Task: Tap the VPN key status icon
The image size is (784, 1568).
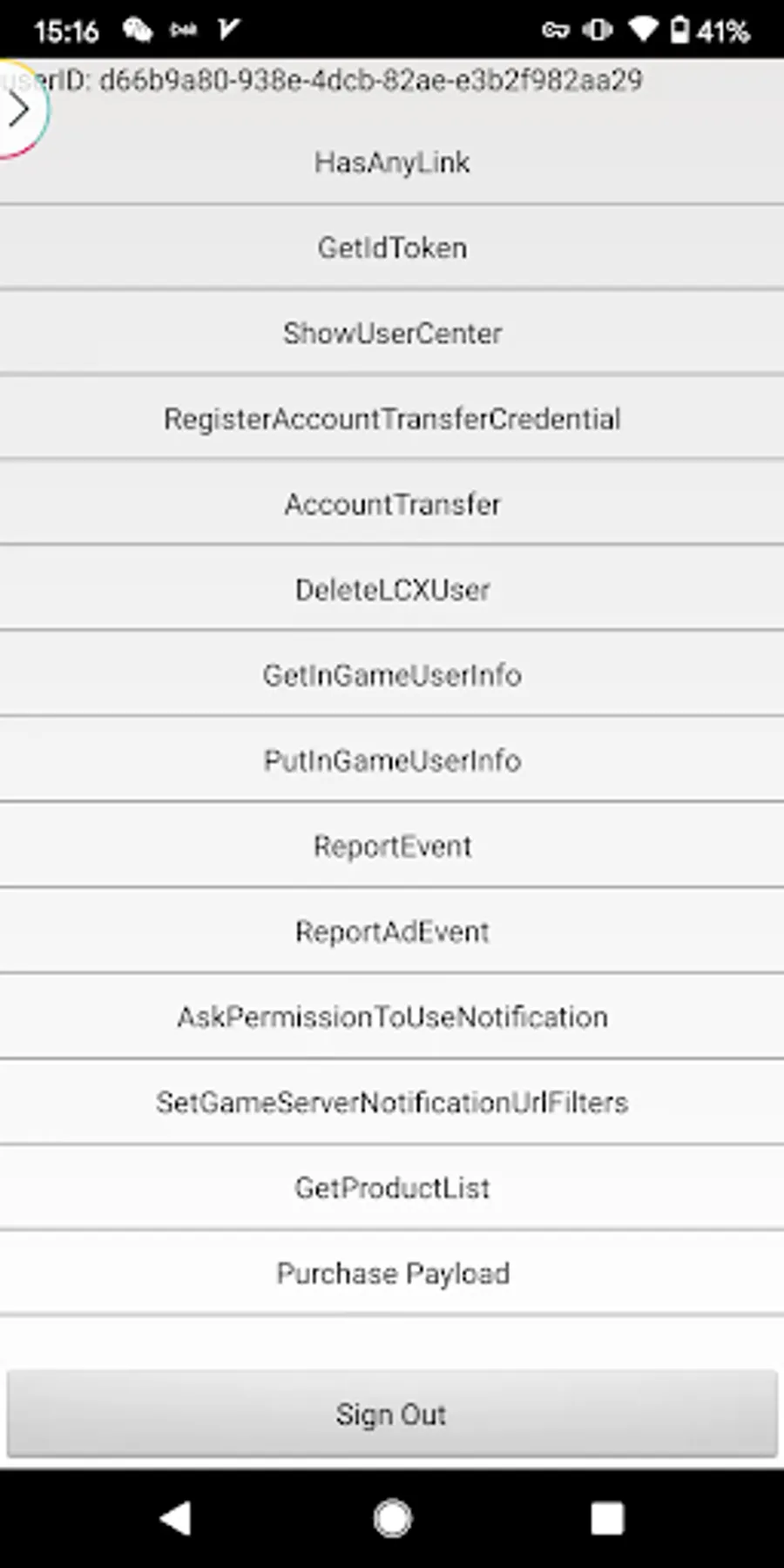Action: click(x=555, y=31)
